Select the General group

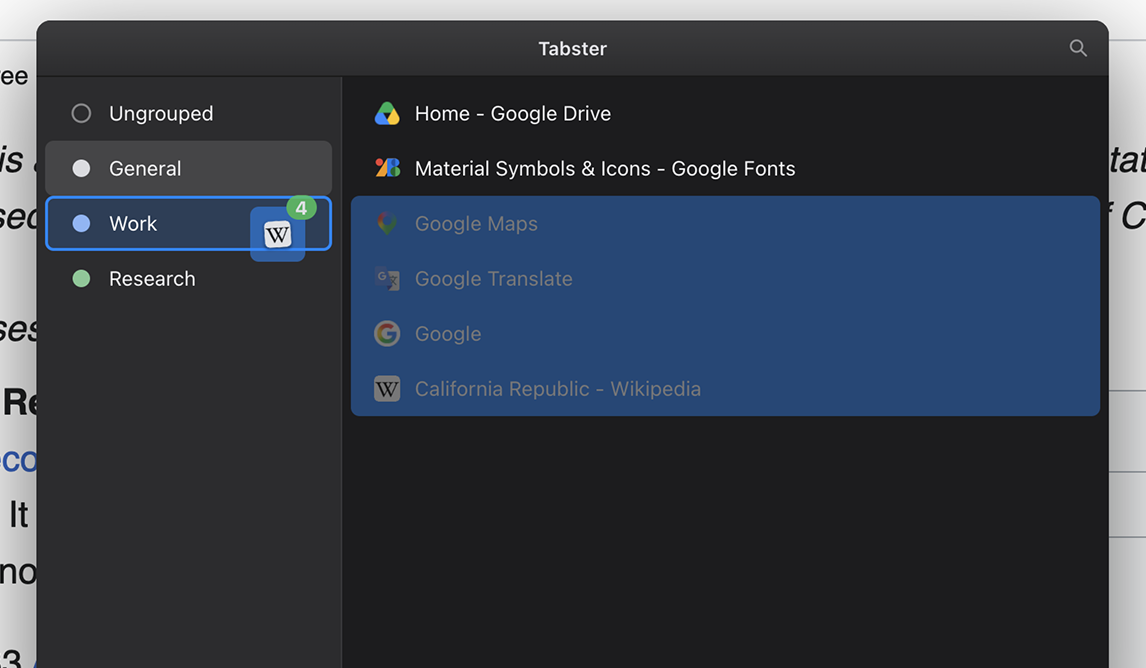[x=189, y=168]
